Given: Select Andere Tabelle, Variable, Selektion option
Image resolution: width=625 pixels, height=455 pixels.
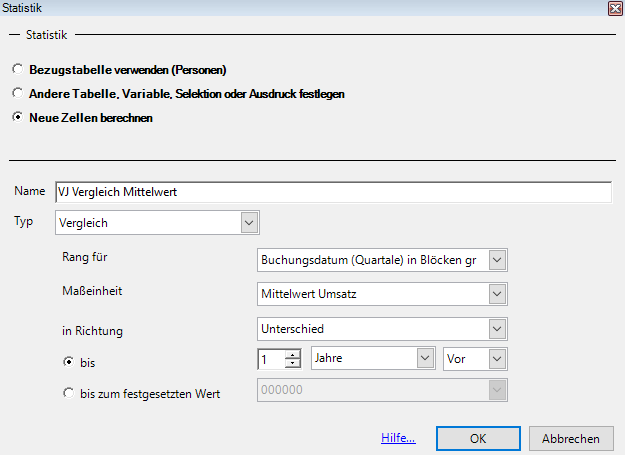Looking at the screenshot, I should pyautogui.click(x=18, y=93).
